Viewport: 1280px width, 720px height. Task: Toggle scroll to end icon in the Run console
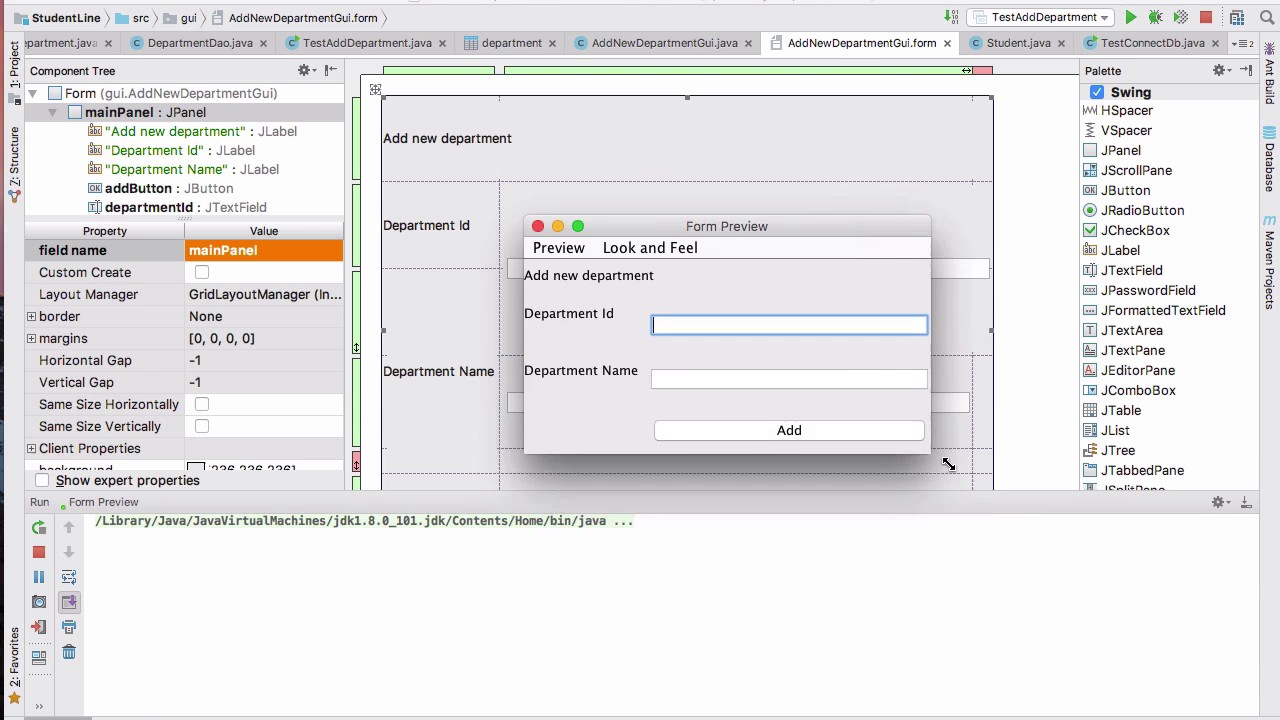click(x=69, y=602)
